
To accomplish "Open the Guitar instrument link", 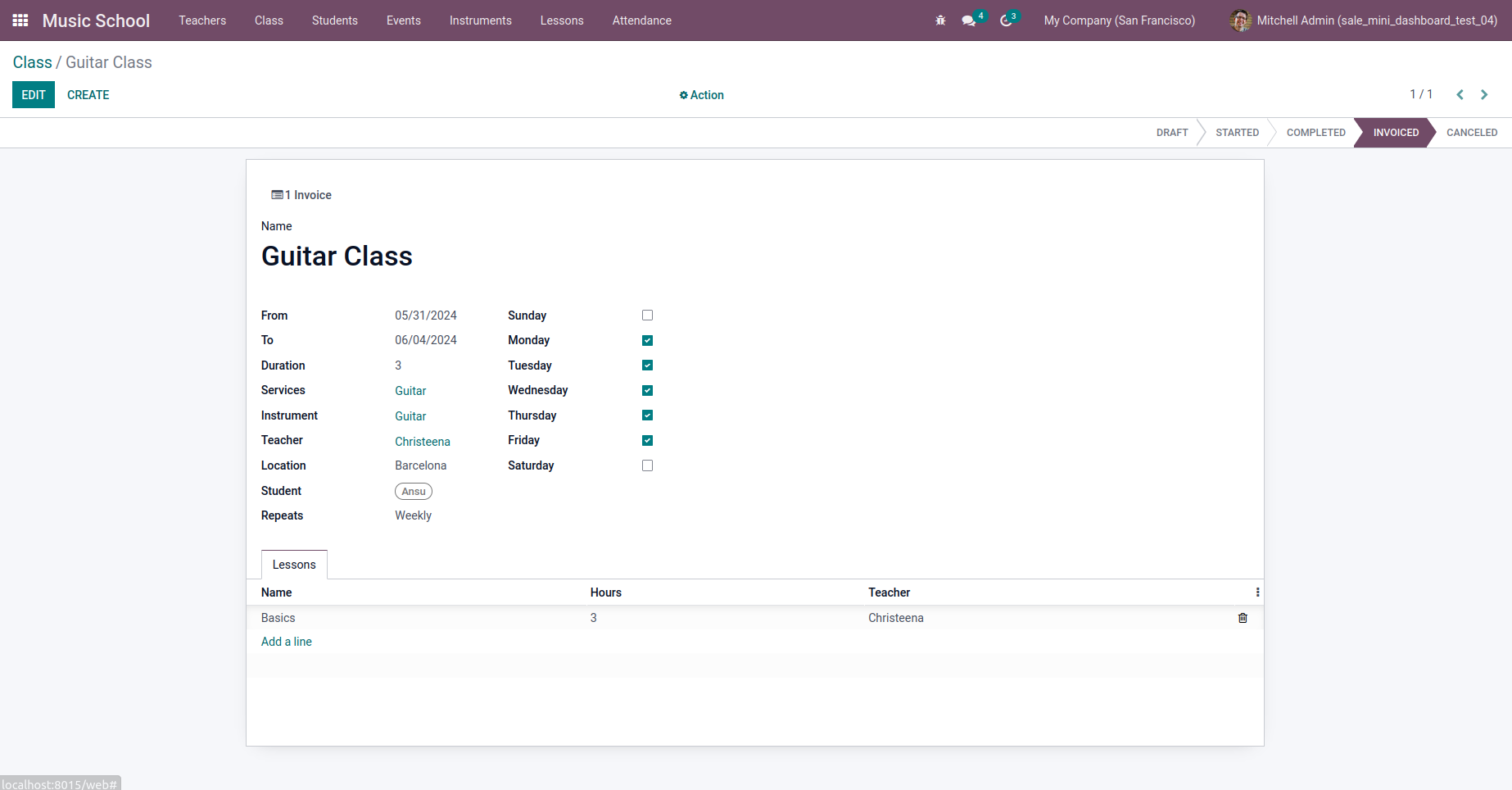I will point(410,416).
